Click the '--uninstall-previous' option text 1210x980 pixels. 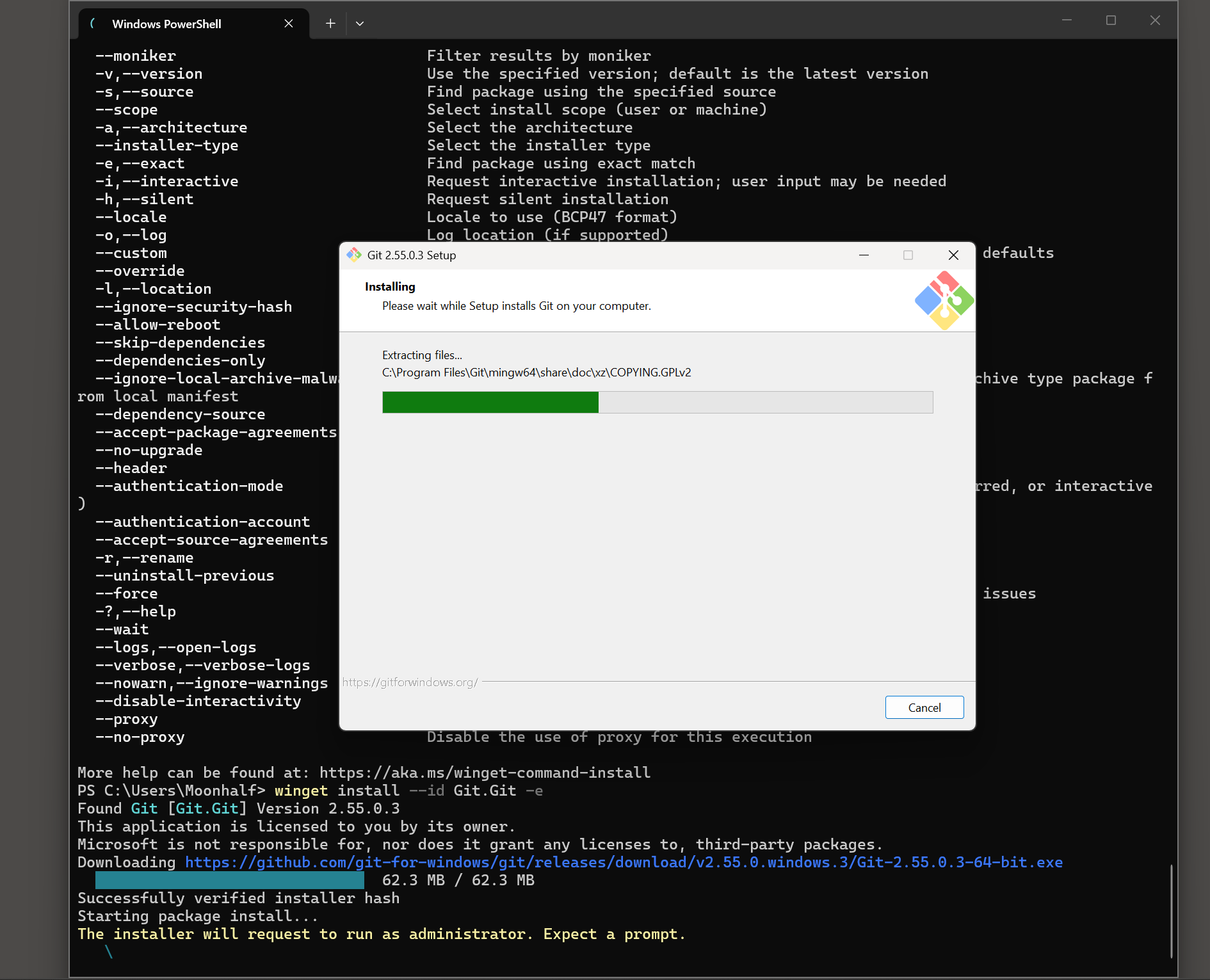click(x=185, y=575)
